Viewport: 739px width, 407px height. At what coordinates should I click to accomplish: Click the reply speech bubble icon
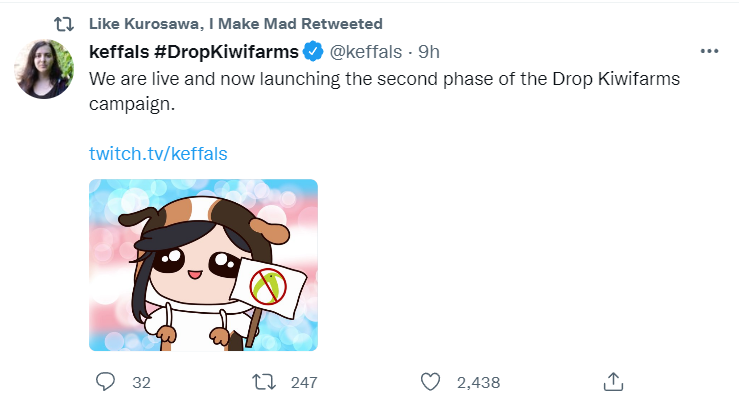tap(105, 381)
